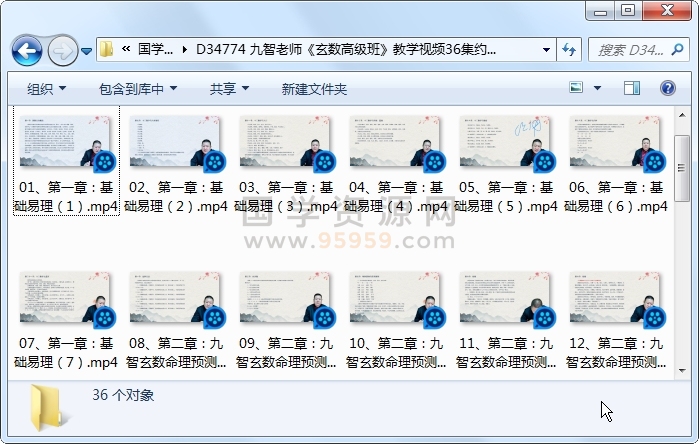This screenshot has width=699, height=444.
Task: Click the scrollbar down arrow
Action: 682,370
